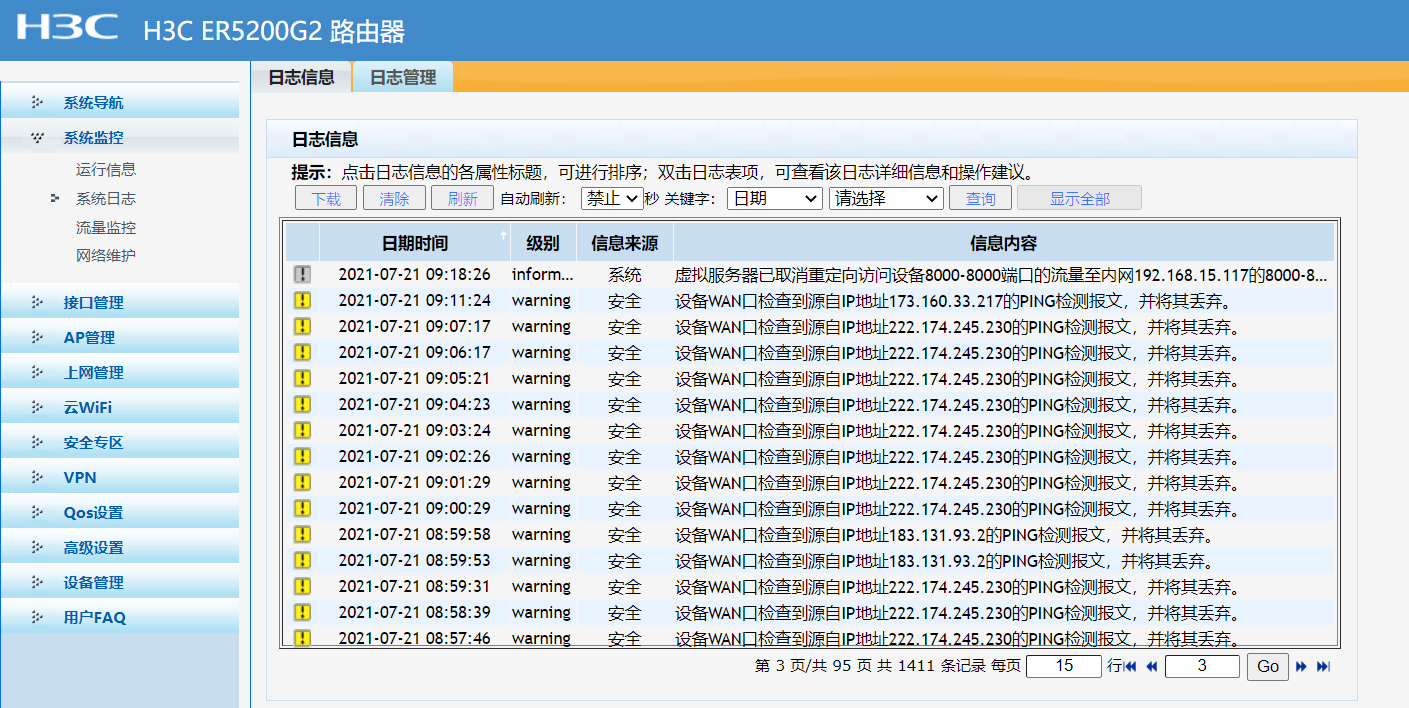
Task: Open the 自动刷新 禁止 dropdown
Action: coord(611,198)
